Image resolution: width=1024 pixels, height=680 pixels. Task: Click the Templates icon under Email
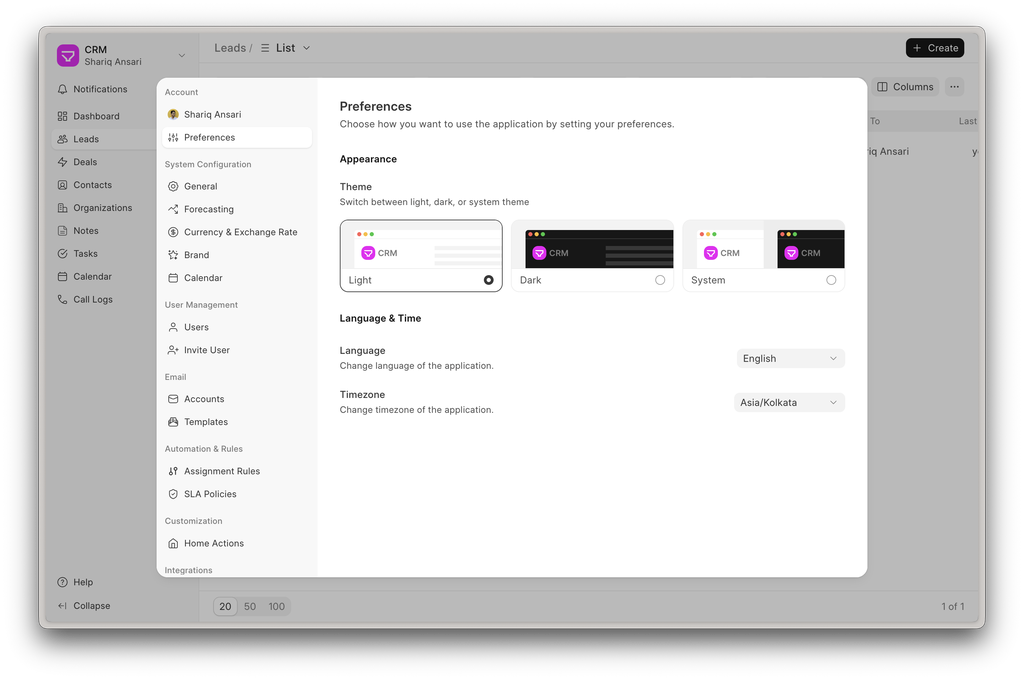point(173,422)
